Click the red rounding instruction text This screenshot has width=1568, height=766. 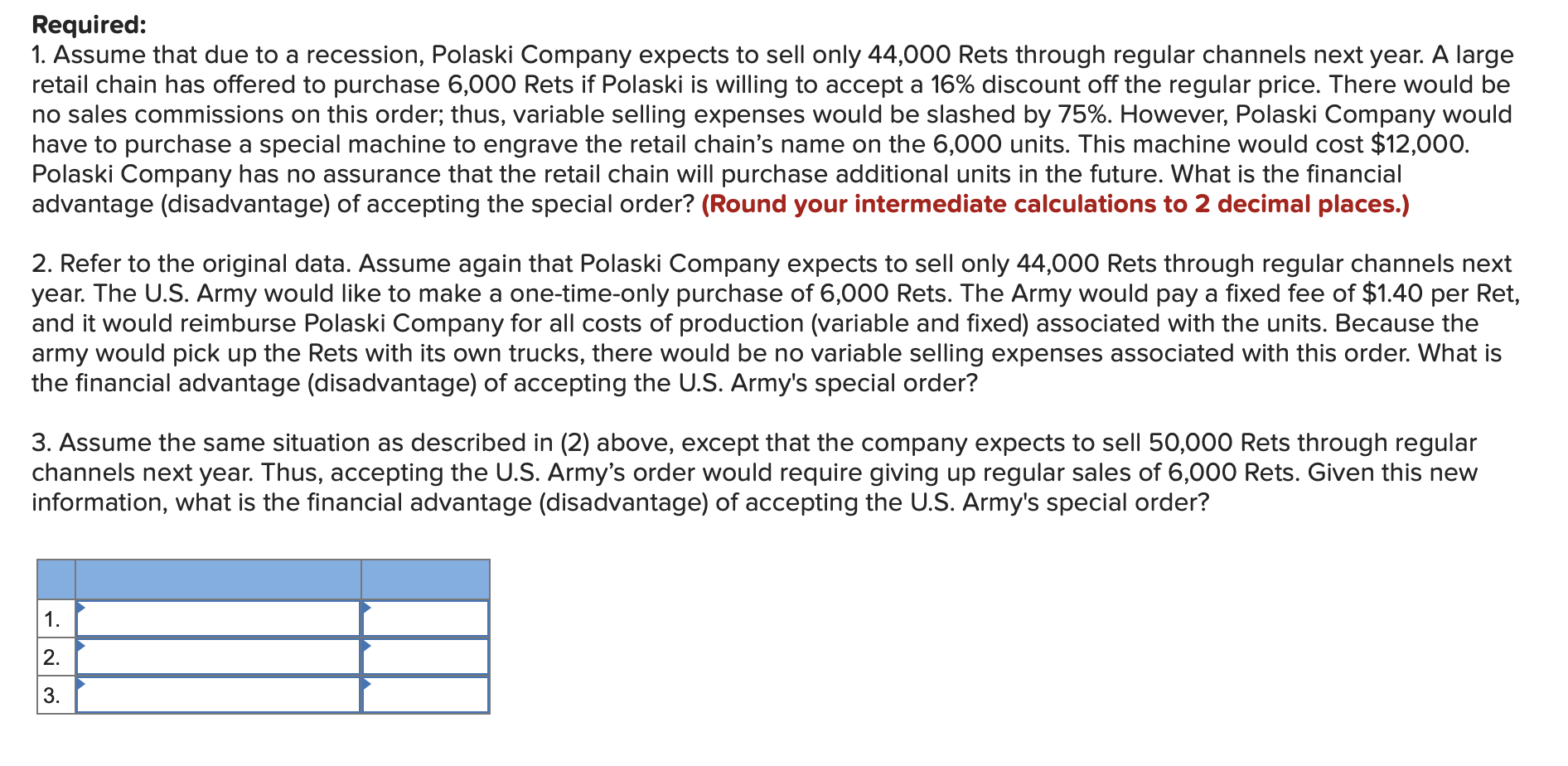tap(1055, 204)
